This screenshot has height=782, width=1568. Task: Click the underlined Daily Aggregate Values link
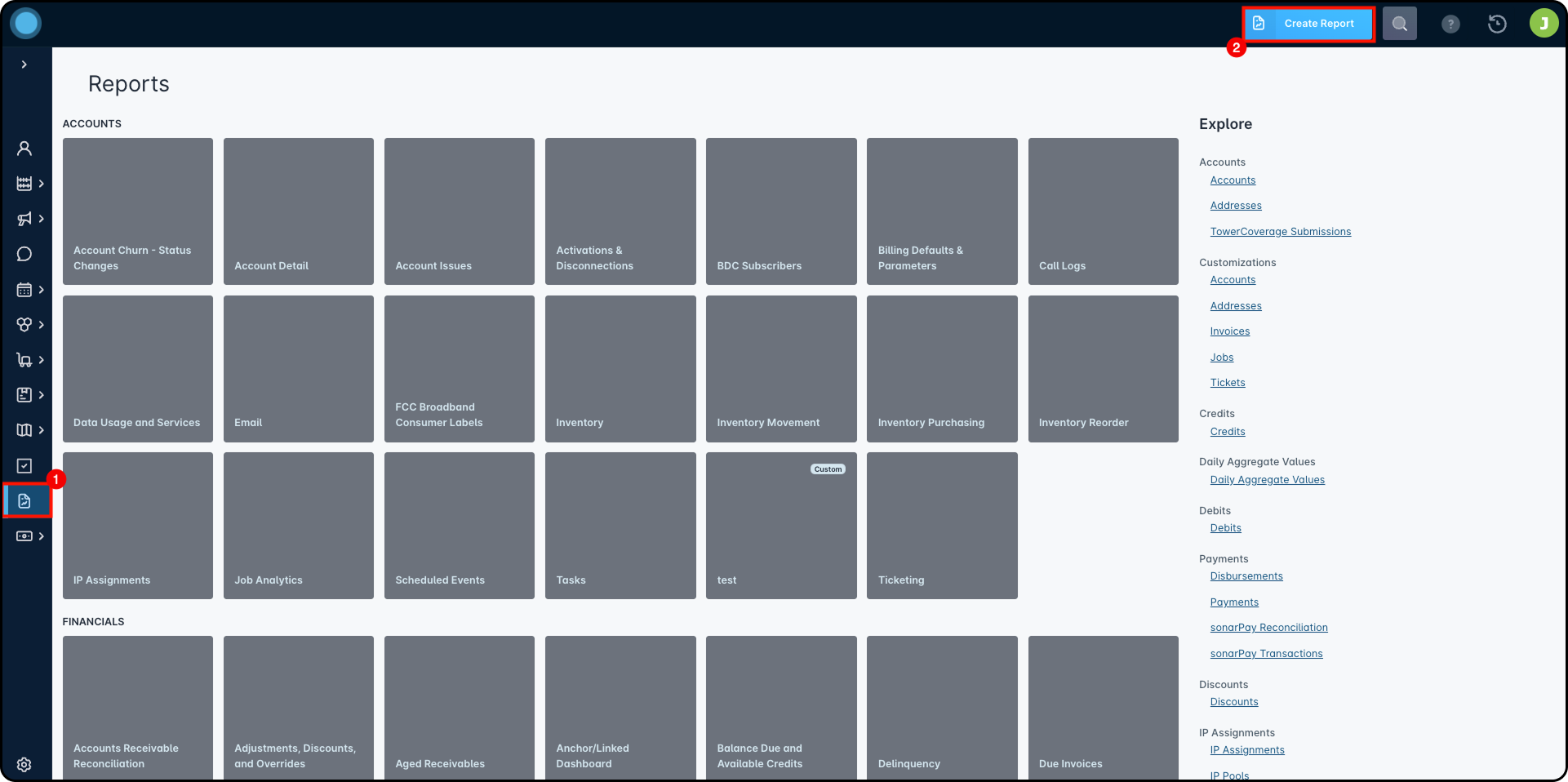pyautogui.click(x=1268, y=480)
